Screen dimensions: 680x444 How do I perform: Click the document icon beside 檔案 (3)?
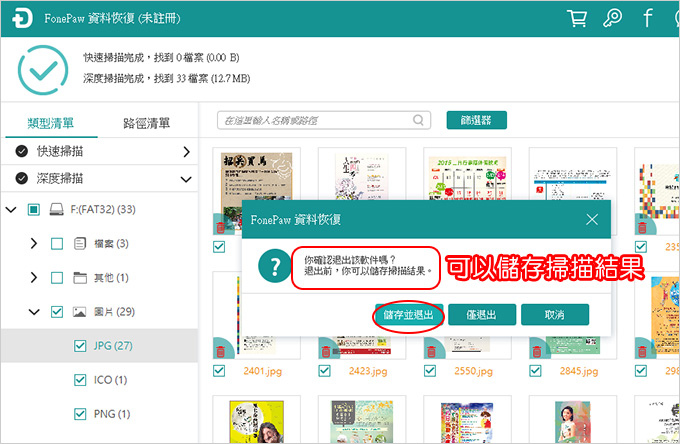(x=80, y=243)
